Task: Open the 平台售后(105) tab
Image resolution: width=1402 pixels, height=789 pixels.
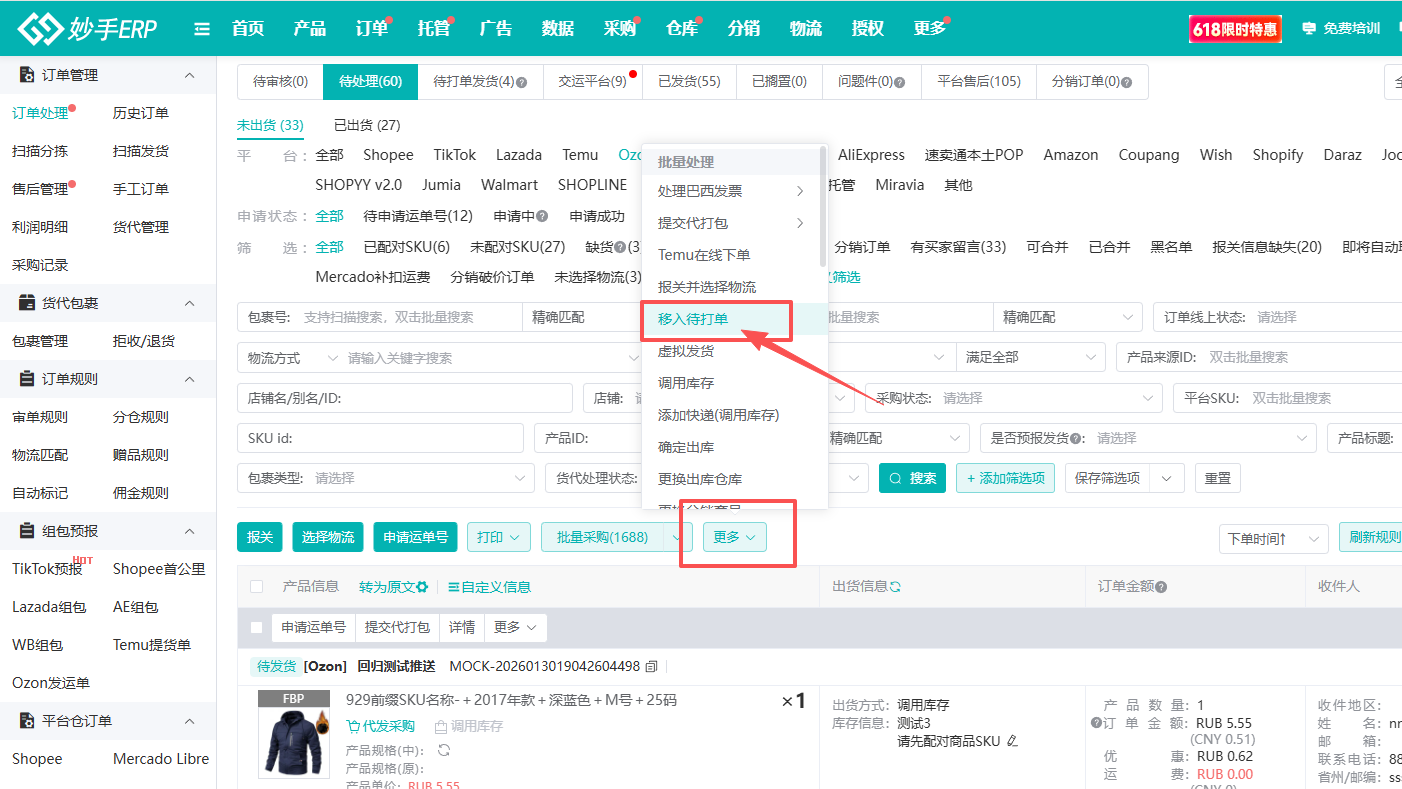Action: click(979, 82)
